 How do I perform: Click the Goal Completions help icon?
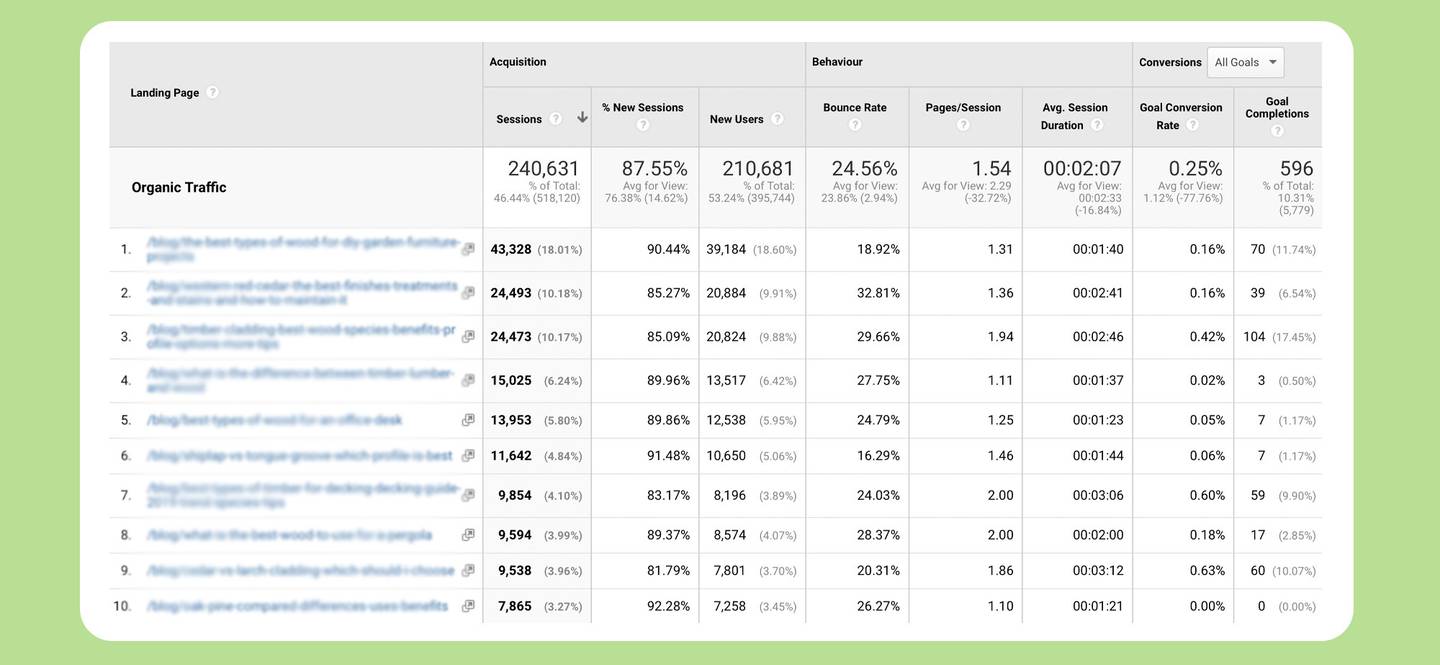[1277, 128]
